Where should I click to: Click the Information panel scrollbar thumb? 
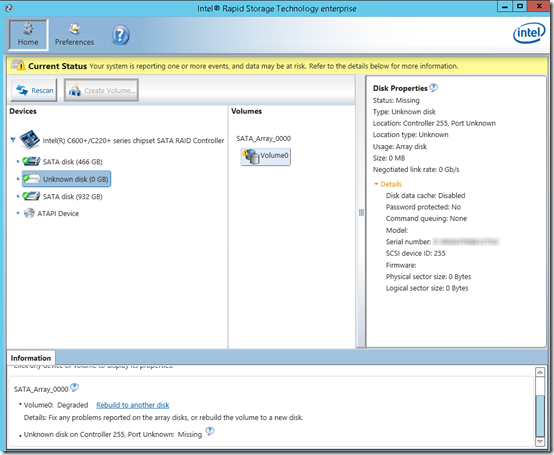pyautogui.click(x=540, y=416)
